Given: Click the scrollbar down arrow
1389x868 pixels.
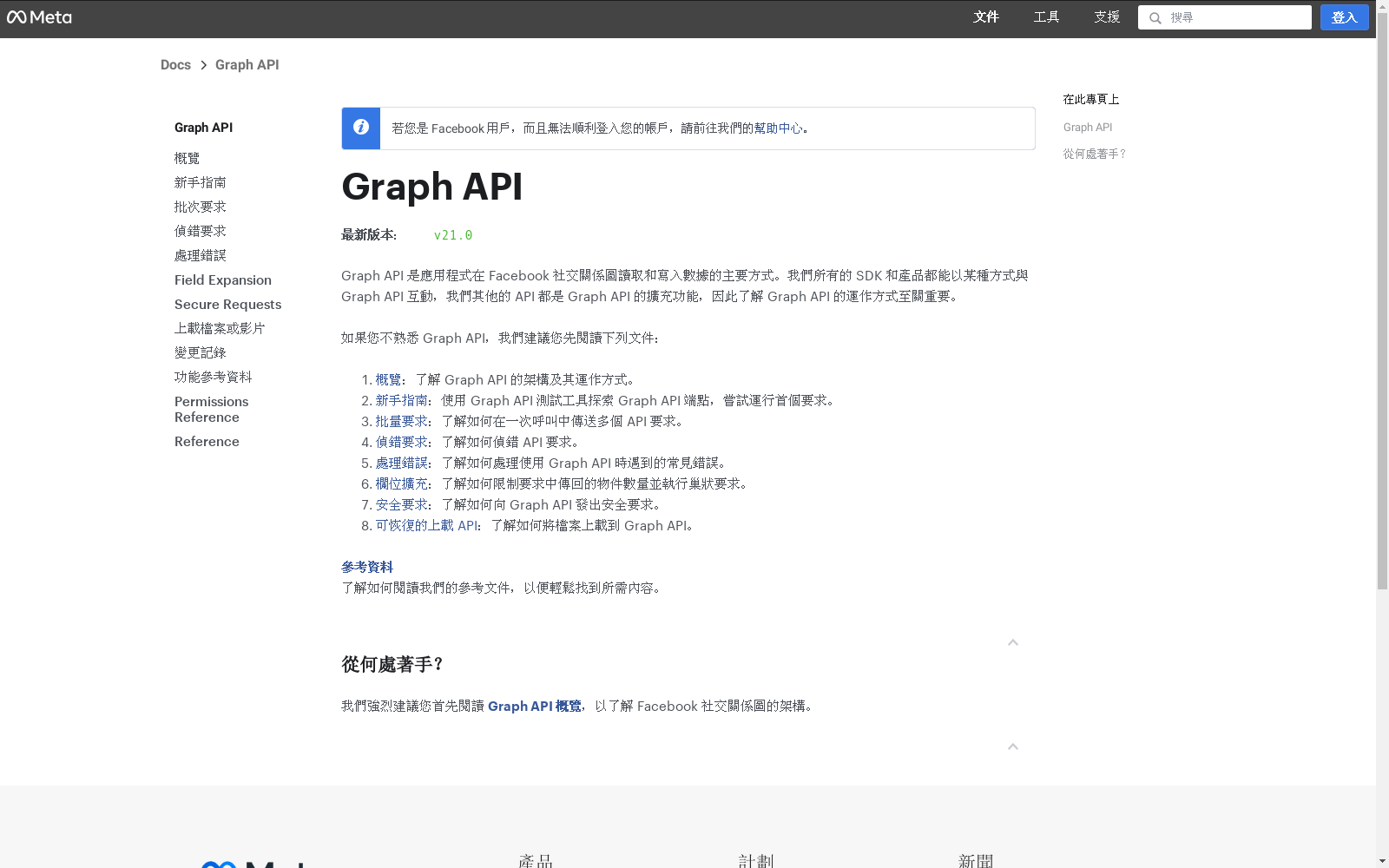Looking at the screenshot, I should click(x=1382, y=861).
